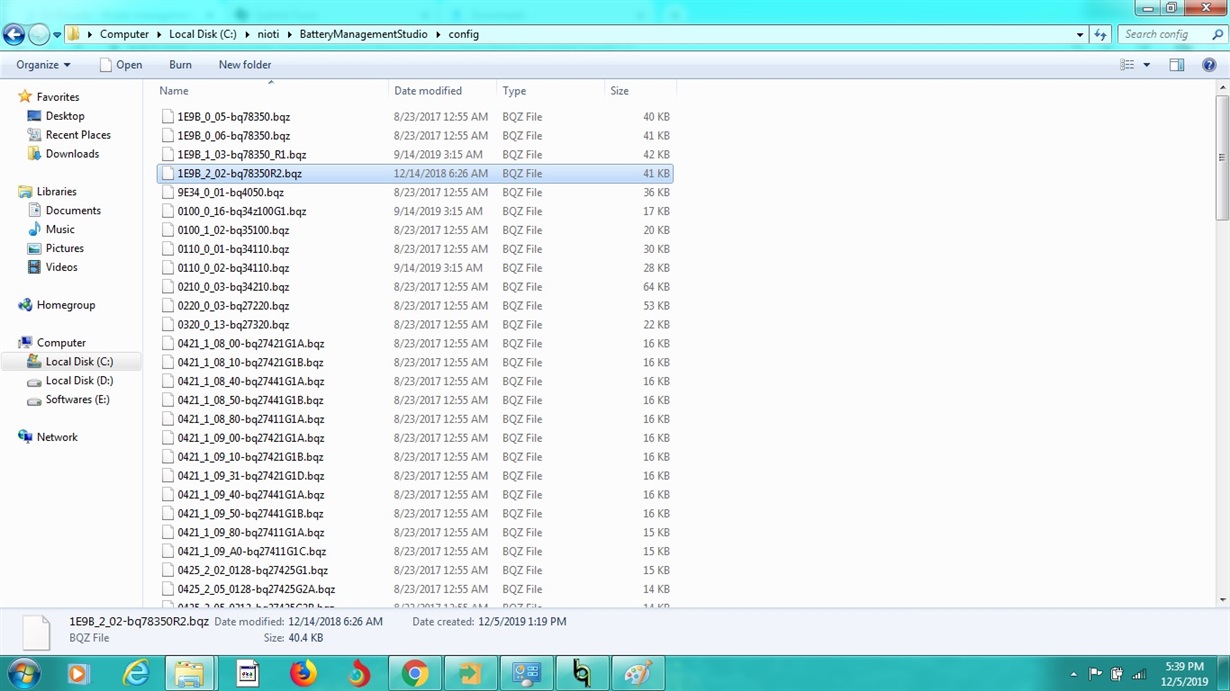Click file icon of 9E34_0_01-bq4050.bqz
Image resolution: width=1230 pixels, height=691 pixels.
(168, 193)
